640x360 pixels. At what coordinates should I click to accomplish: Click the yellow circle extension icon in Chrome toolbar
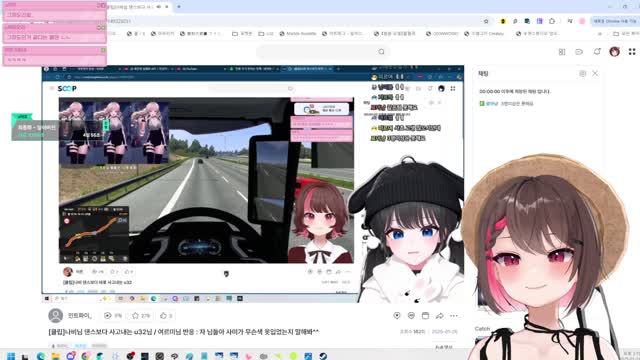pos(503,21)
